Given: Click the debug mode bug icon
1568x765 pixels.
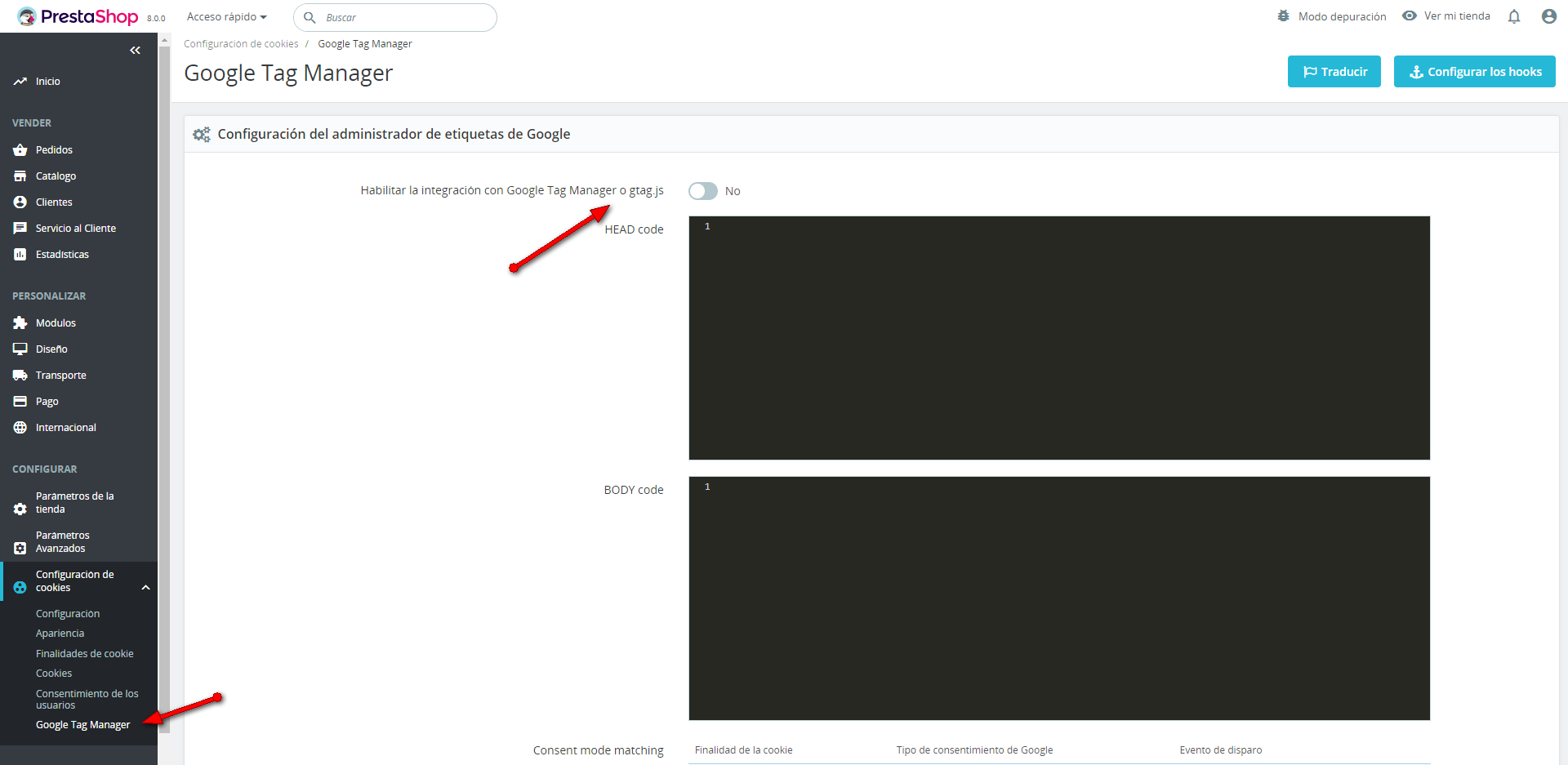Looking at the screenshot, I should click(1284, 16).
